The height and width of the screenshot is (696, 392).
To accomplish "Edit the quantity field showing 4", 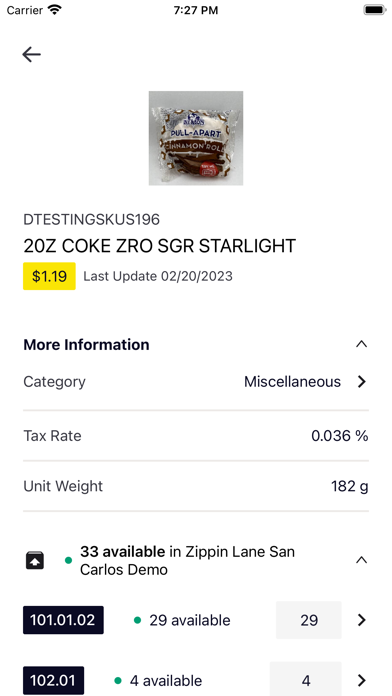I will (305, 679).
